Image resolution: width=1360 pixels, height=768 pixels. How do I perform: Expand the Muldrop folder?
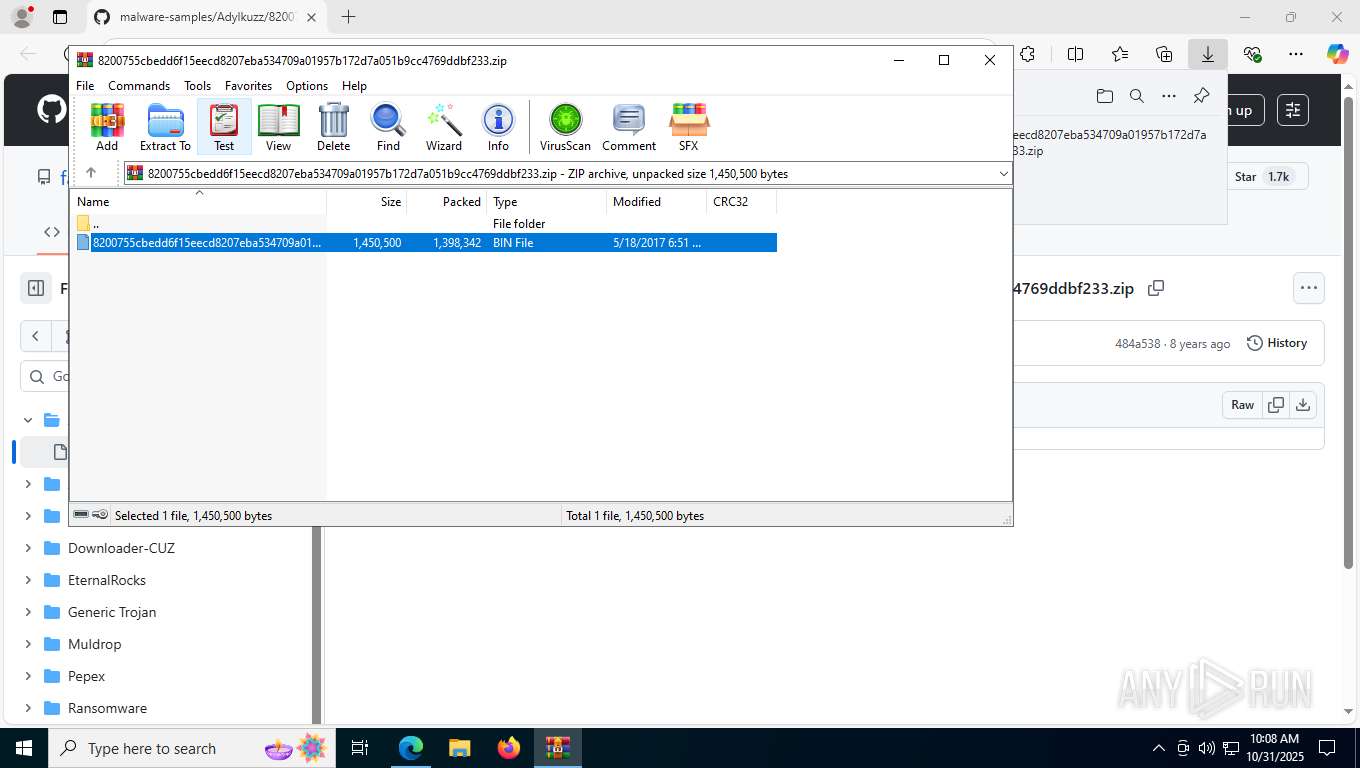coord(27,644)
